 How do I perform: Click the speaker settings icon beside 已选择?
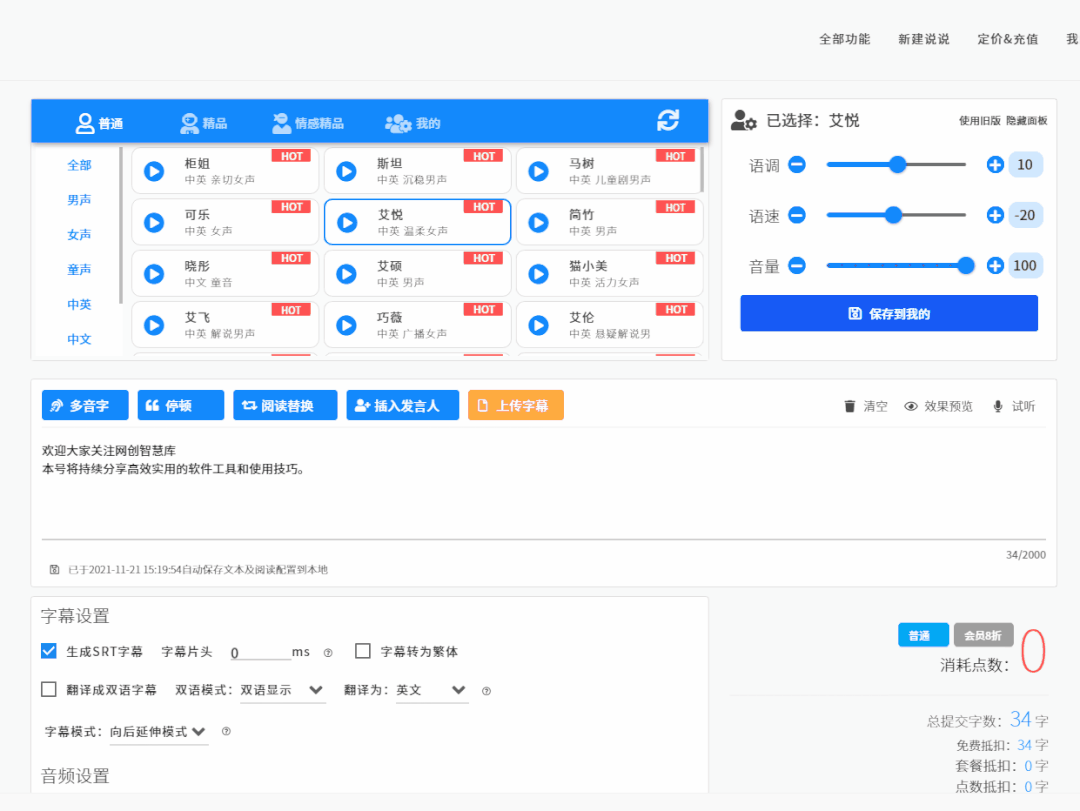(741, 120)
